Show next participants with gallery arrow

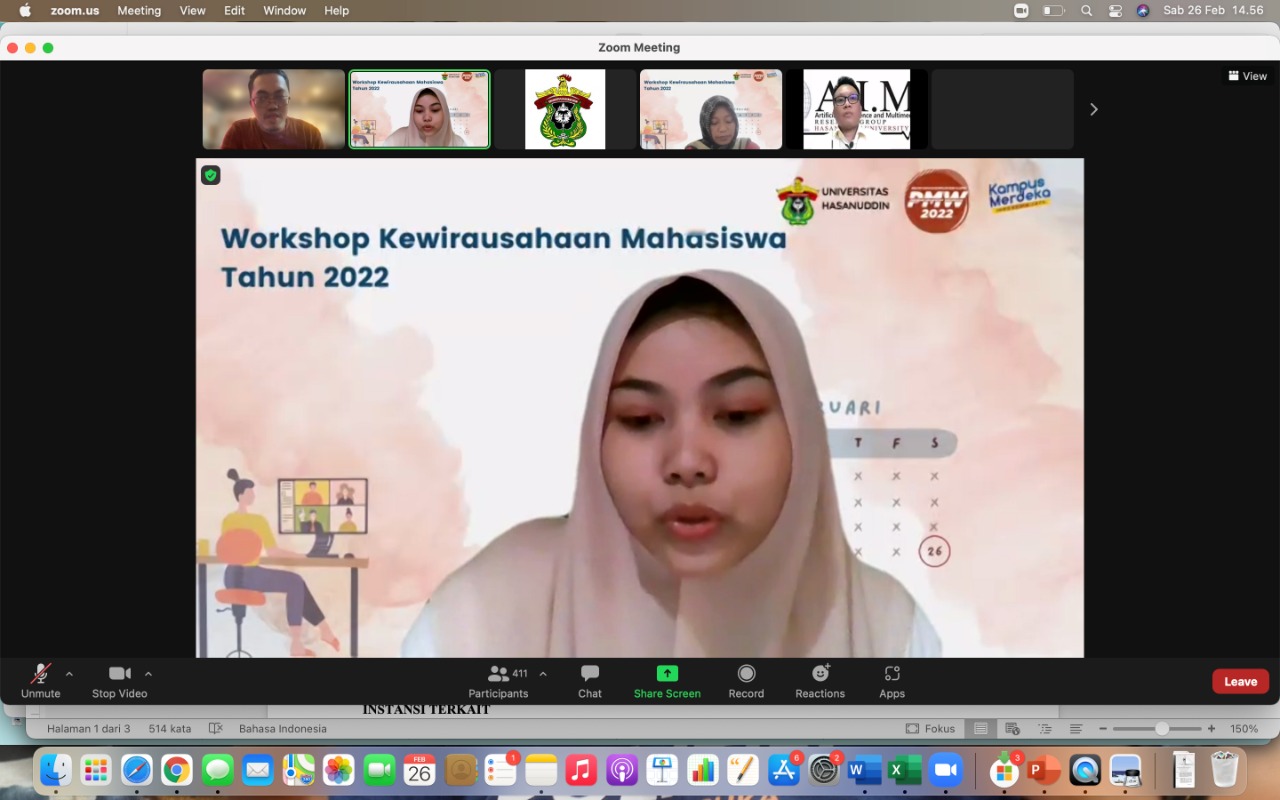pos(1093,110)
